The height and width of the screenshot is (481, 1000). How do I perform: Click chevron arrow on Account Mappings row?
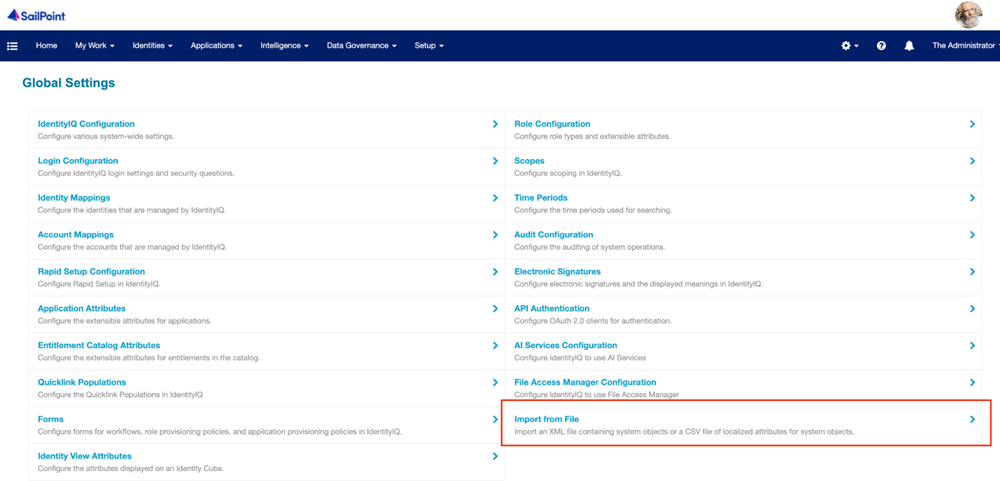[x=496, y=235]
